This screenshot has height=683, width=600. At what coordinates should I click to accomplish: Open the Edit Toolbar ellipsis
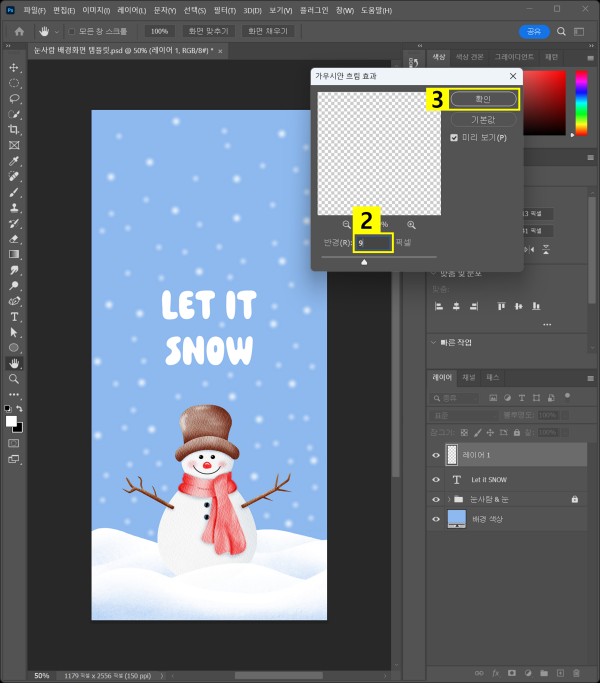tap(14, 394)
